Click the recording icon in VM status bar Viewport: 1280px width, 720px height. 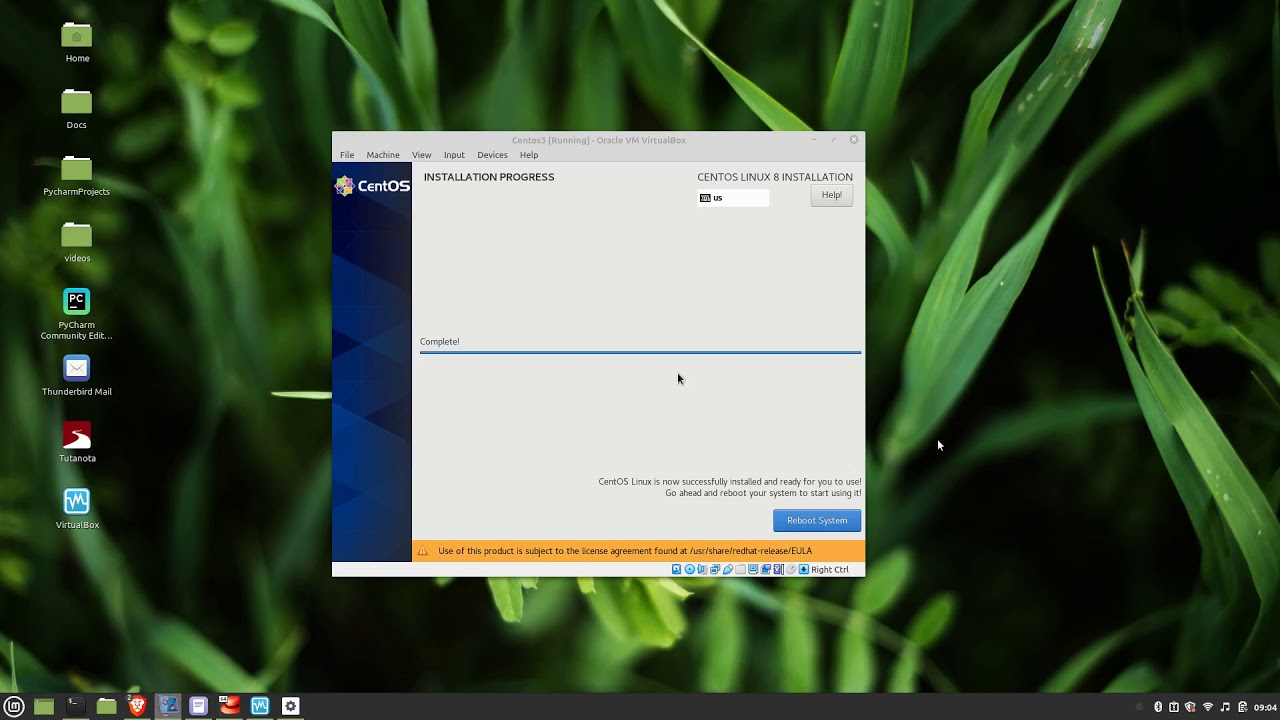point(766,569)
